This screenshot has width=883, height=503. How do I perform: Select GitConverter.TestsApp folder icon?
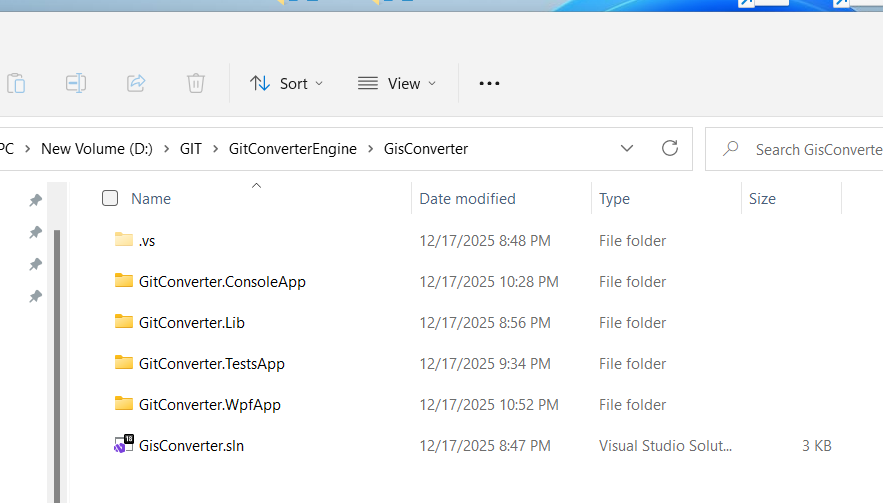124,363
